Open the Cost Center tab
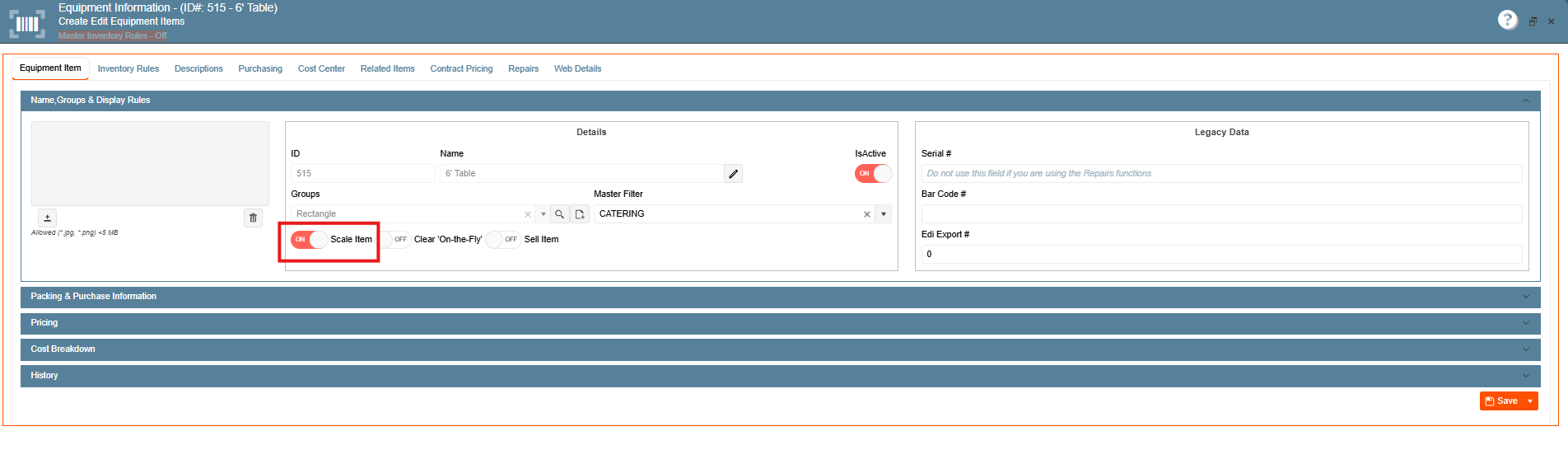The height and width of the screenshot is (464, 1568). tap(321, 68)
